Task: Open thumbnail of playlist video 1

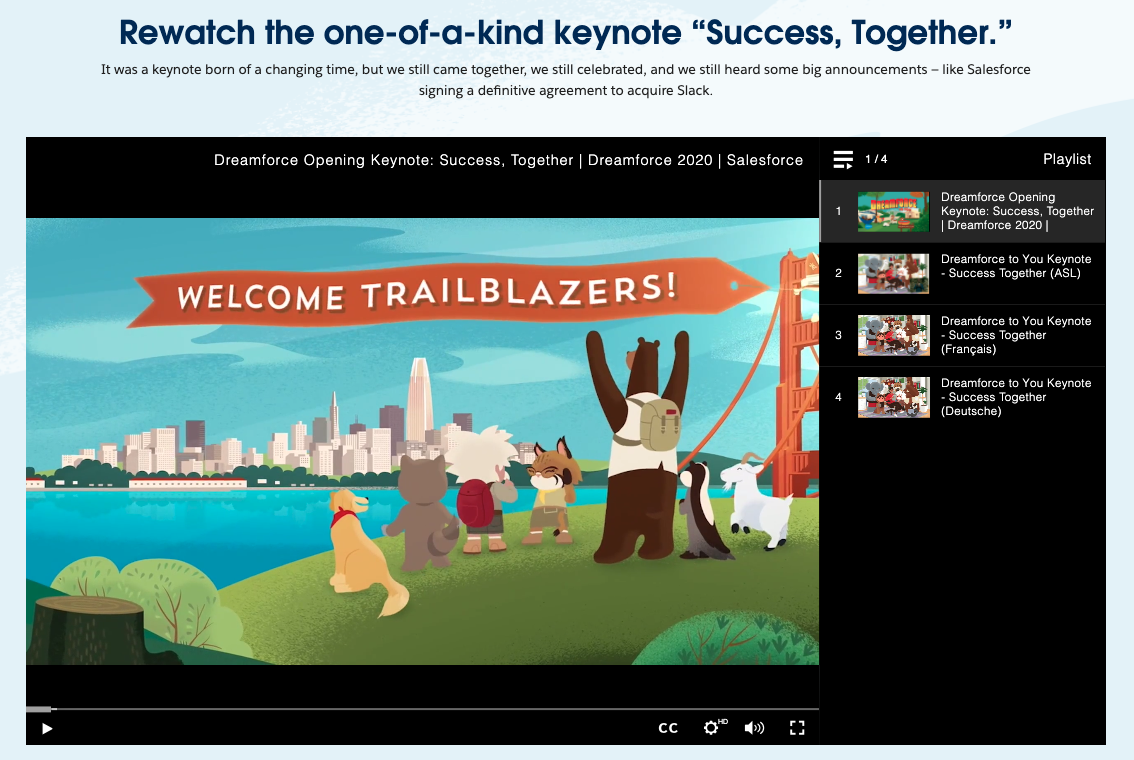Action: pos(893,211)
